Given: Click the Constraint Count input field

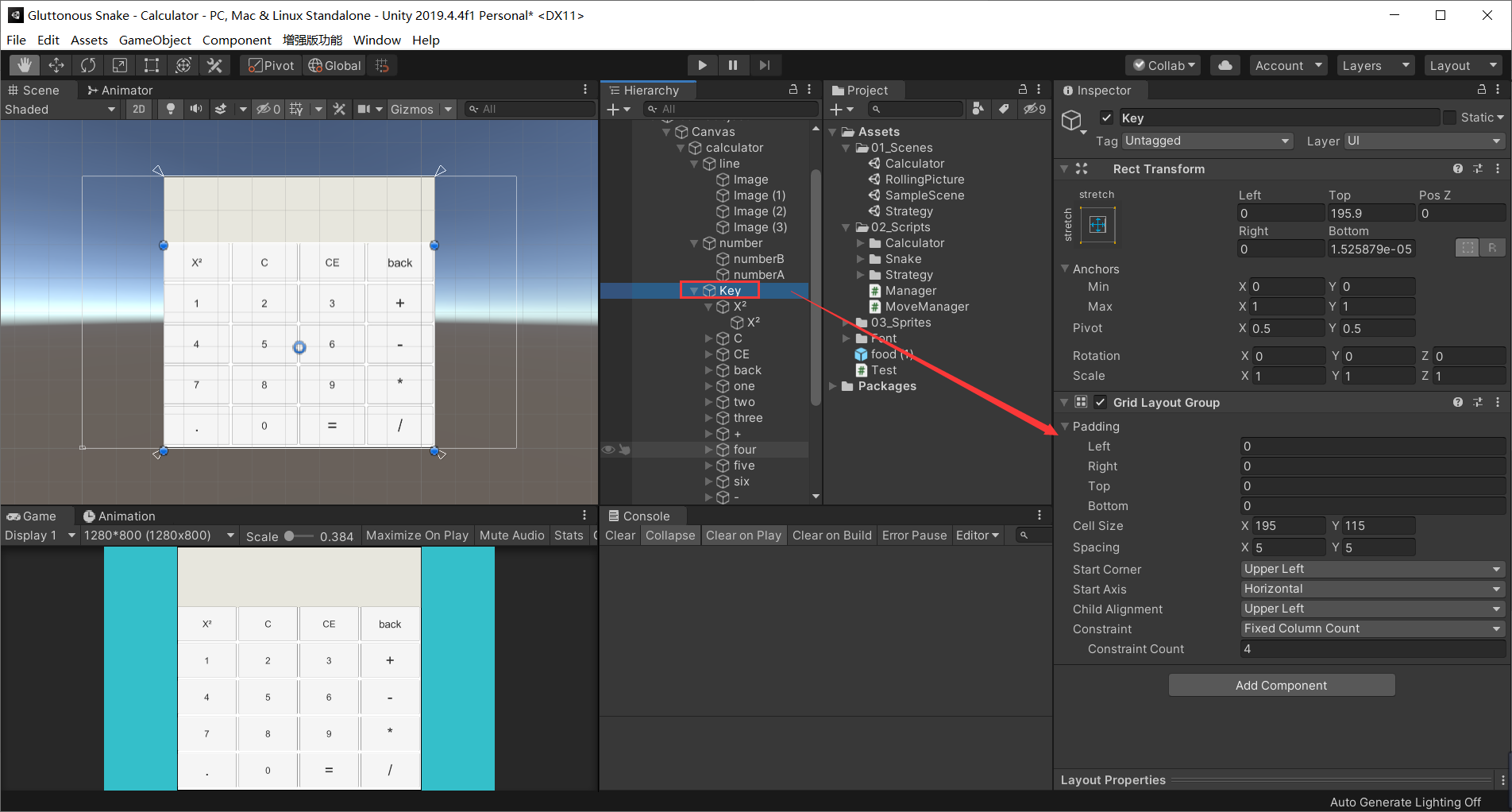Looking at the screenshot, I should coord(1371,649).
